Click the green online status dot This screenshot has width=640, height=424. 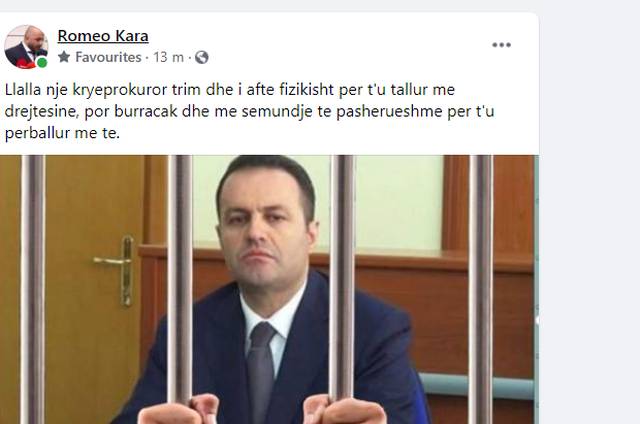(42, 62)
